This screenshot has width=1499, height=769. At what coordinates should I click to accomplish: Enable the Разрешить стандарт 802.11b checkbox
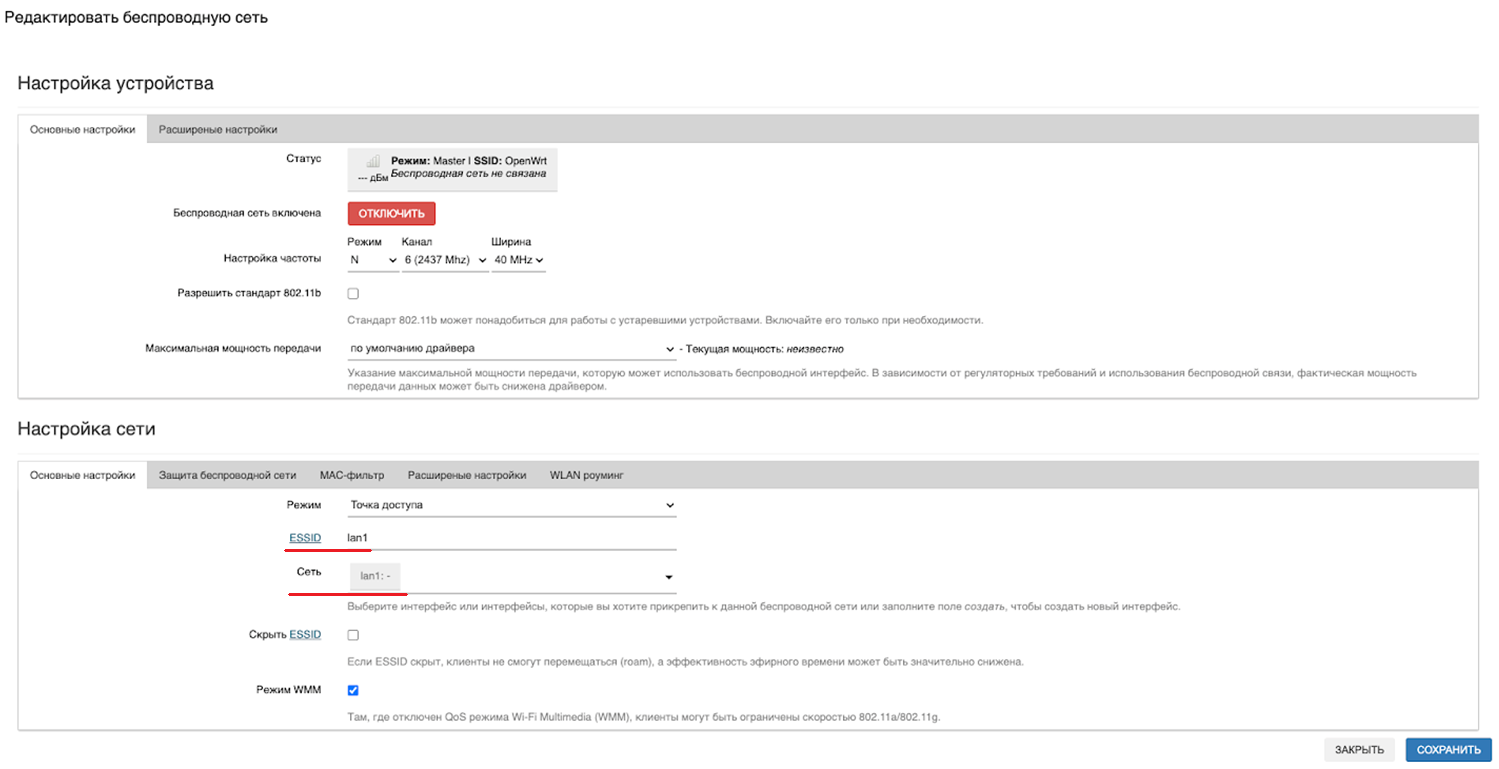pos(353,294)
